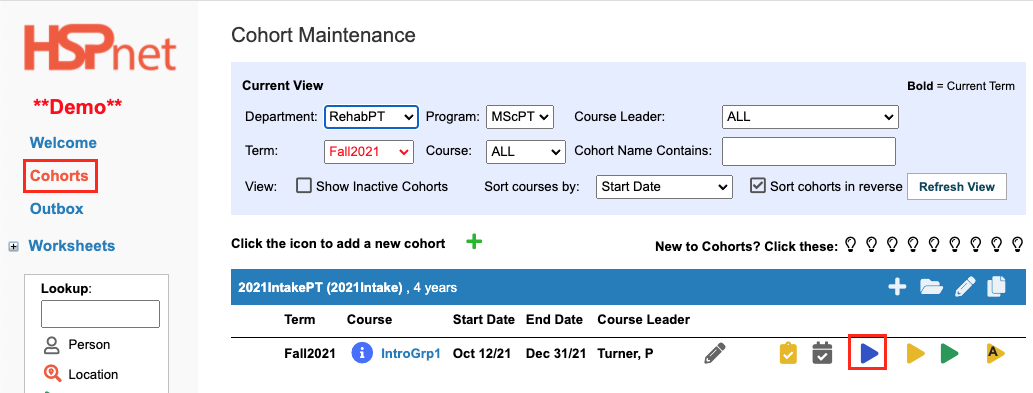Open the Welcome page link
The image size is (1033, 393).
tap(63, 143)
